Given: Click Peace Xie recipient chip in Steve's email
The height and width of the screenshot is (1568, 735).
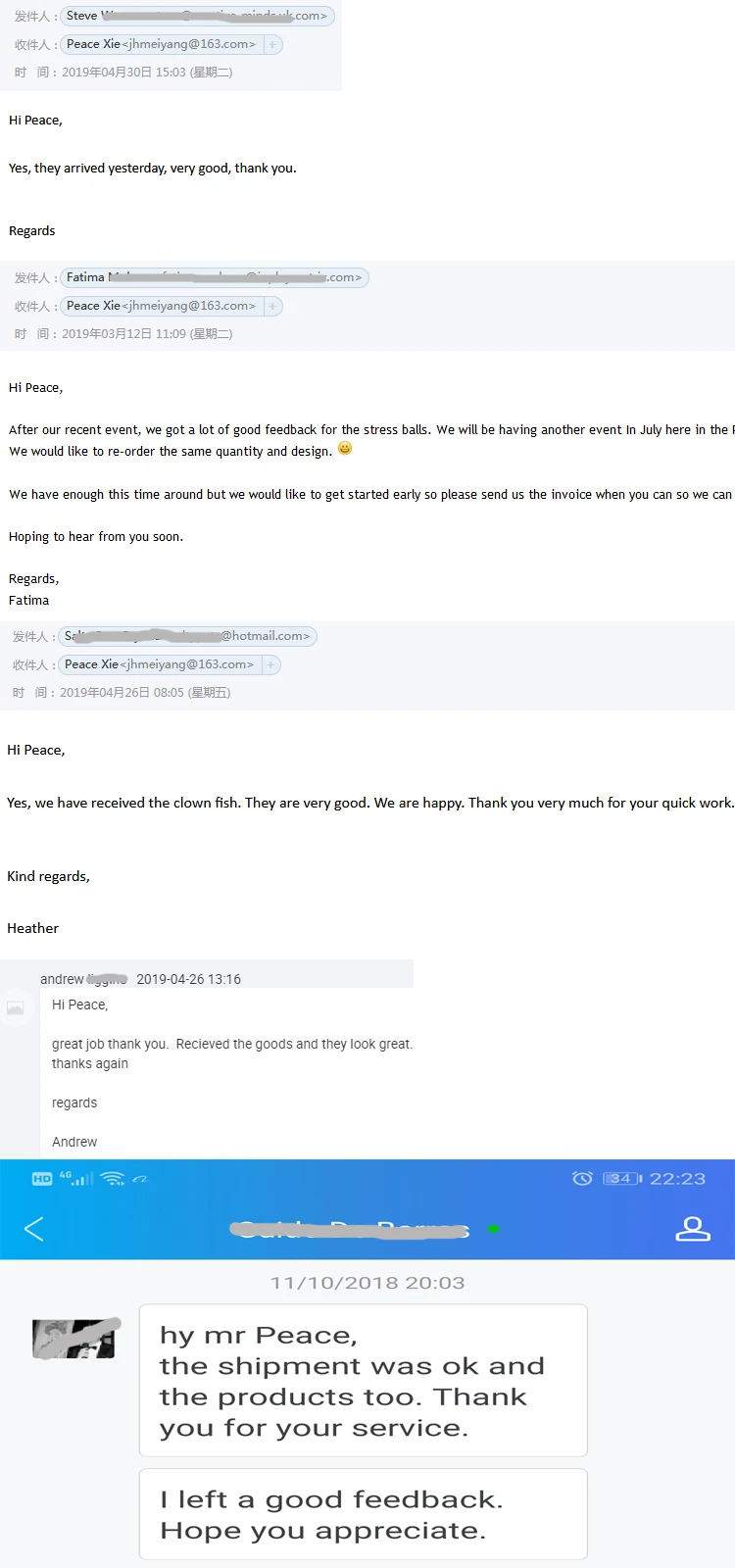Looking at the screenshot, I should (x=161, y=44).
